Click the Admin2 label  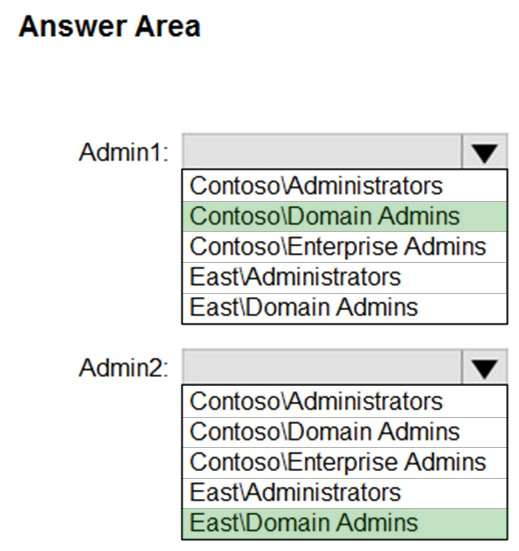tap(124, 368)
